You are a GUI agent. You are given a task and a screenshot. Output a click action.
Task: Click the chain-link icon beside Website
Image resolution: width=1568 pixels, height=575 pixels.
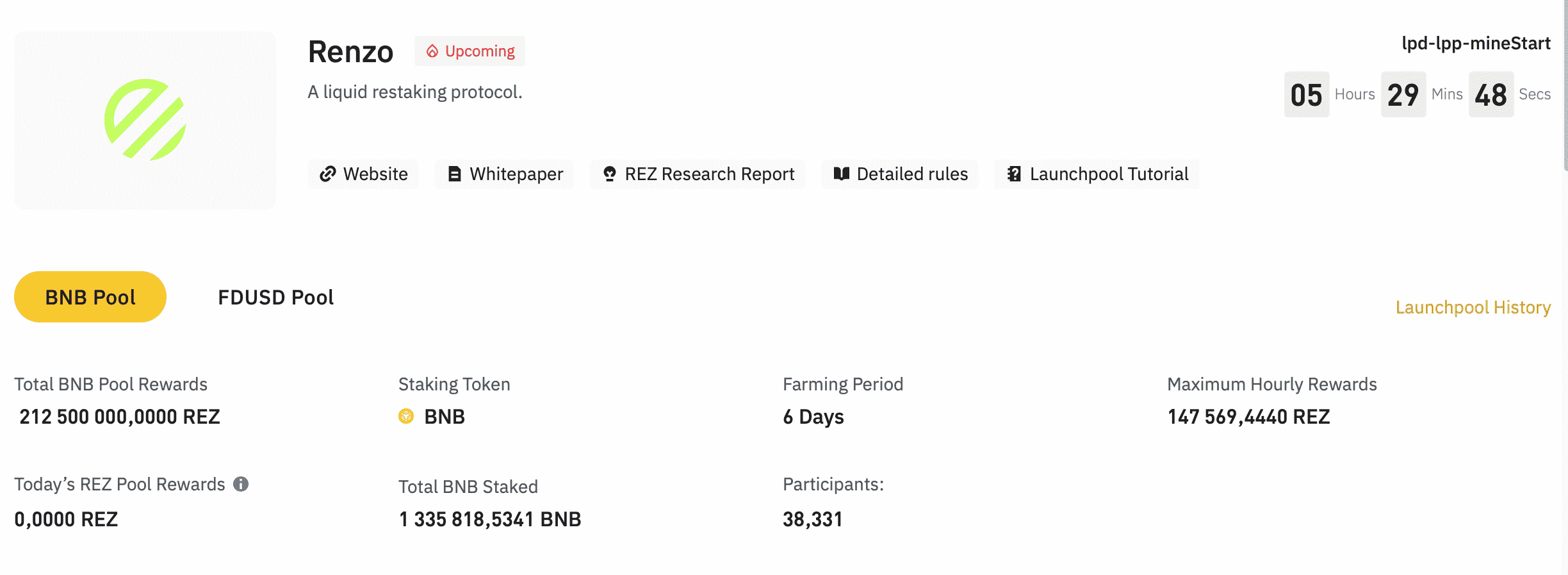pyautogui.click(x=328, y=174)
